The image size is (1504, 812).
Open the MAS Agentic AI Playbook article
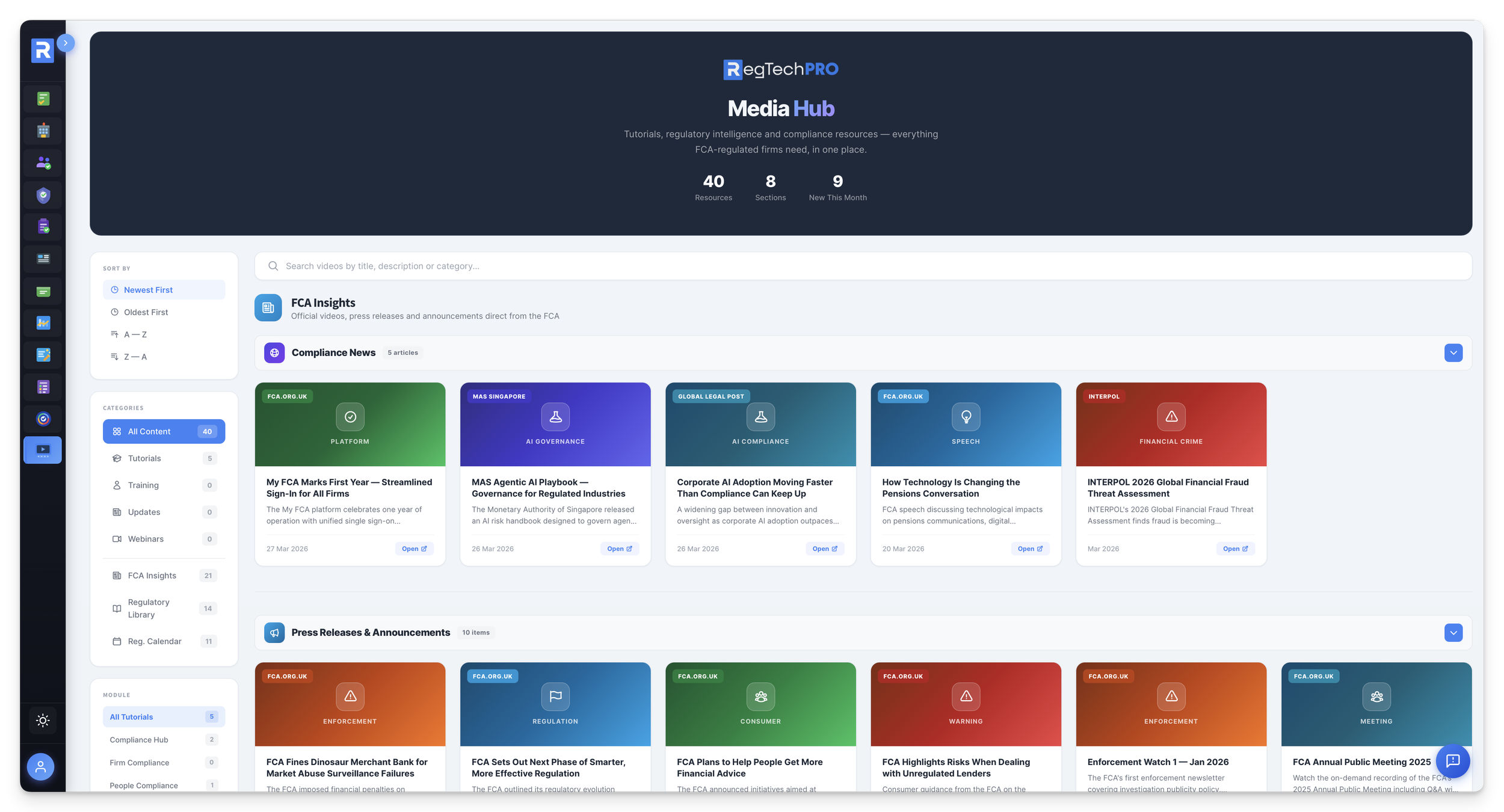point(554,487)
